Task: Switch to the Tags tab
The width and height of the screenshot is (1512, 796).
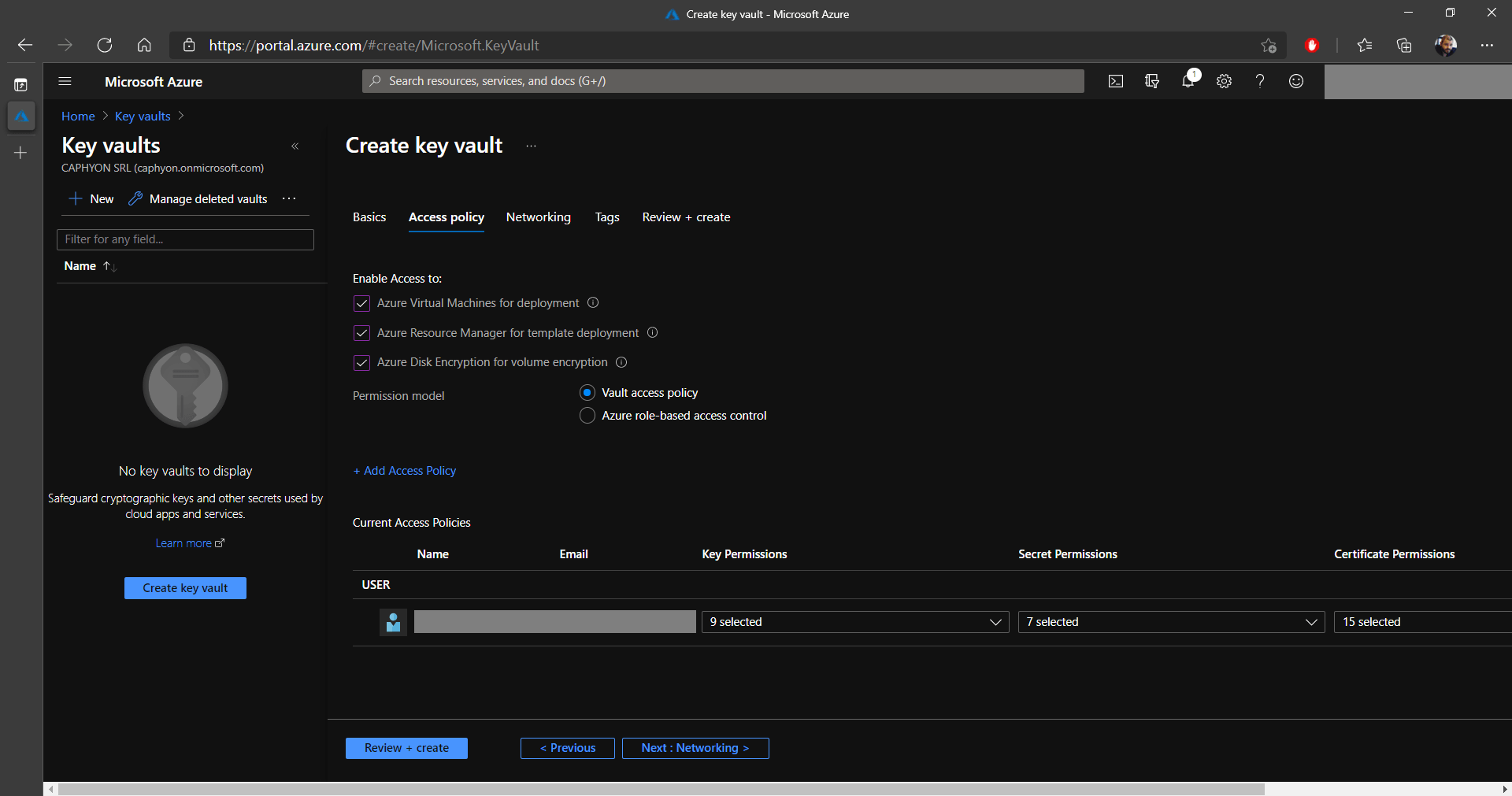Action: (607, 217)
